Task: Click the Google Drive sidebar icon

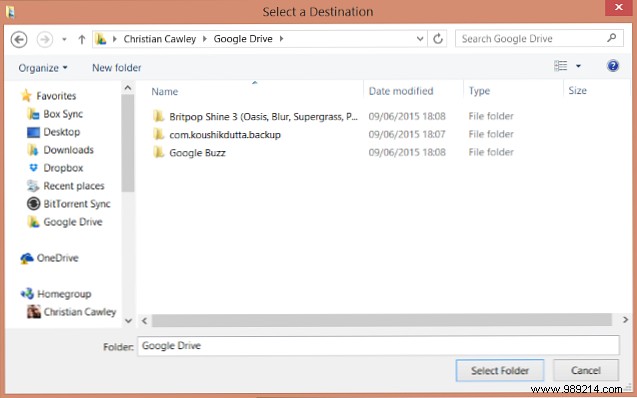Action: (33, 222)
